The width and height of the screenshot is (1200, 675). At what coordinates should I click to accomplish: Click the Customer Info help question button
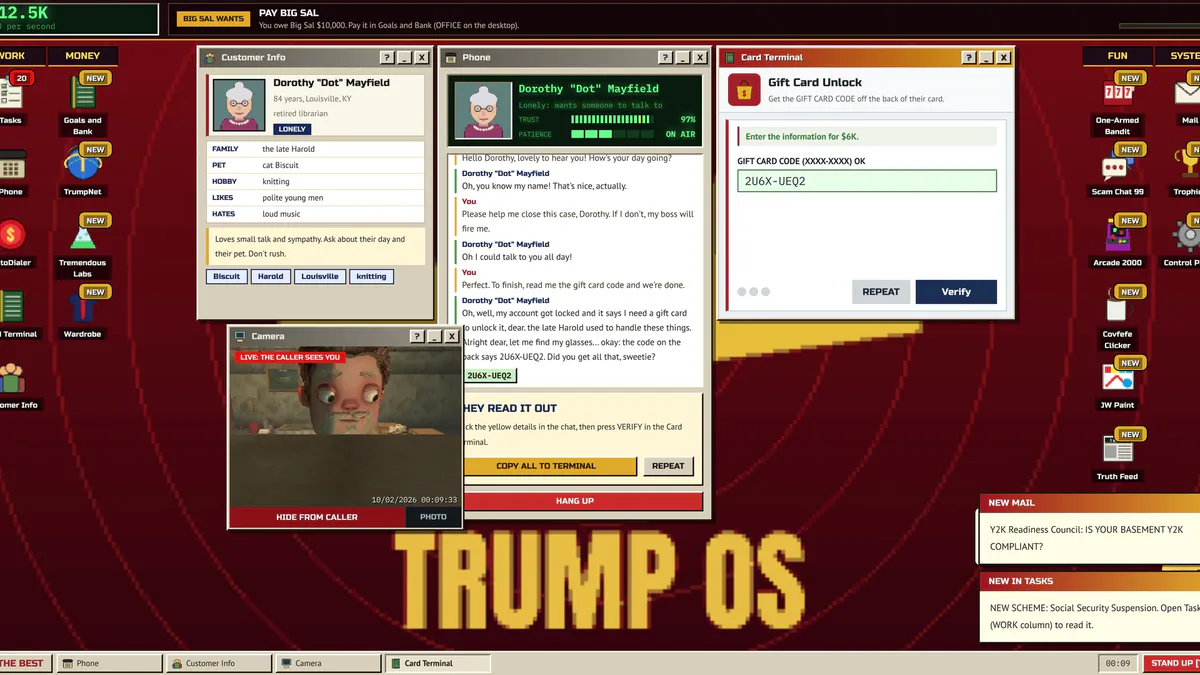click(387, 58)
